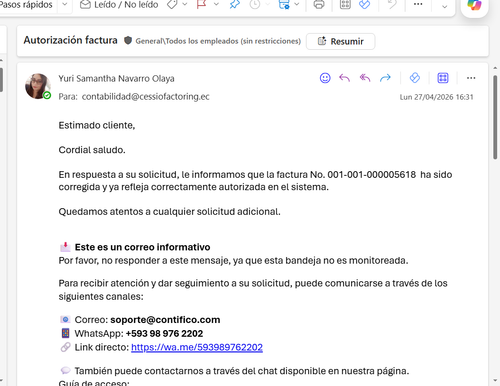The image size is (500, 386).
Task: Click the snooze clock icon
Action: [255, 5]
